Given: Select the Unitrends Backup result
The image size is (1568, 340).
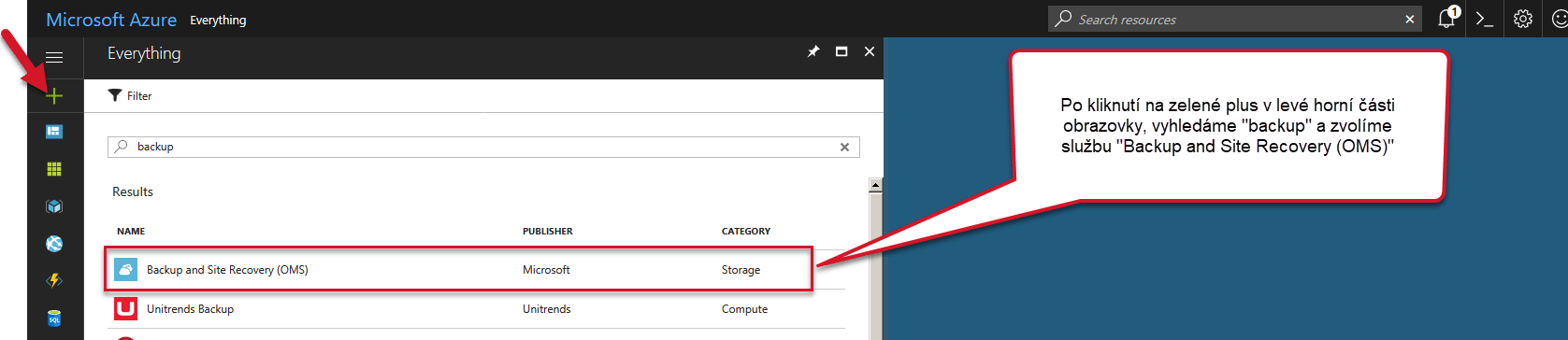Looking at the screenshot, I should coord(476,309).
